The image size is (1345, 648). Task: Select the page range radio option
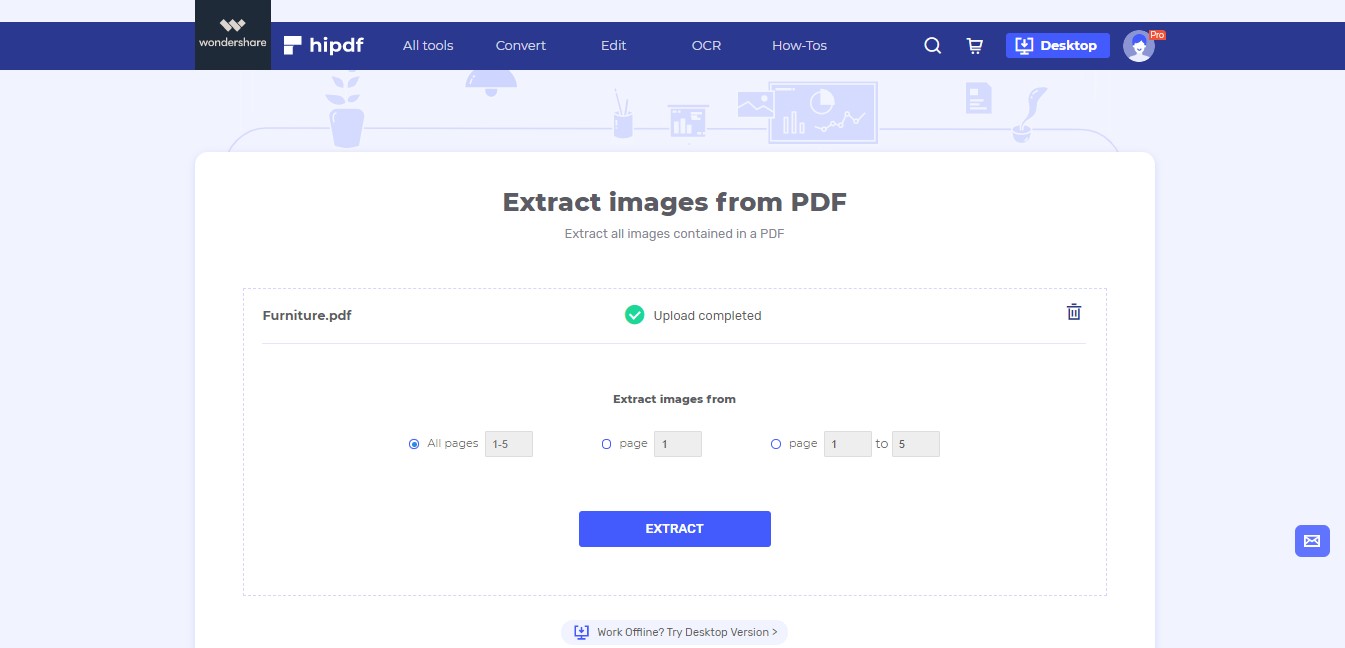point(776,444)
